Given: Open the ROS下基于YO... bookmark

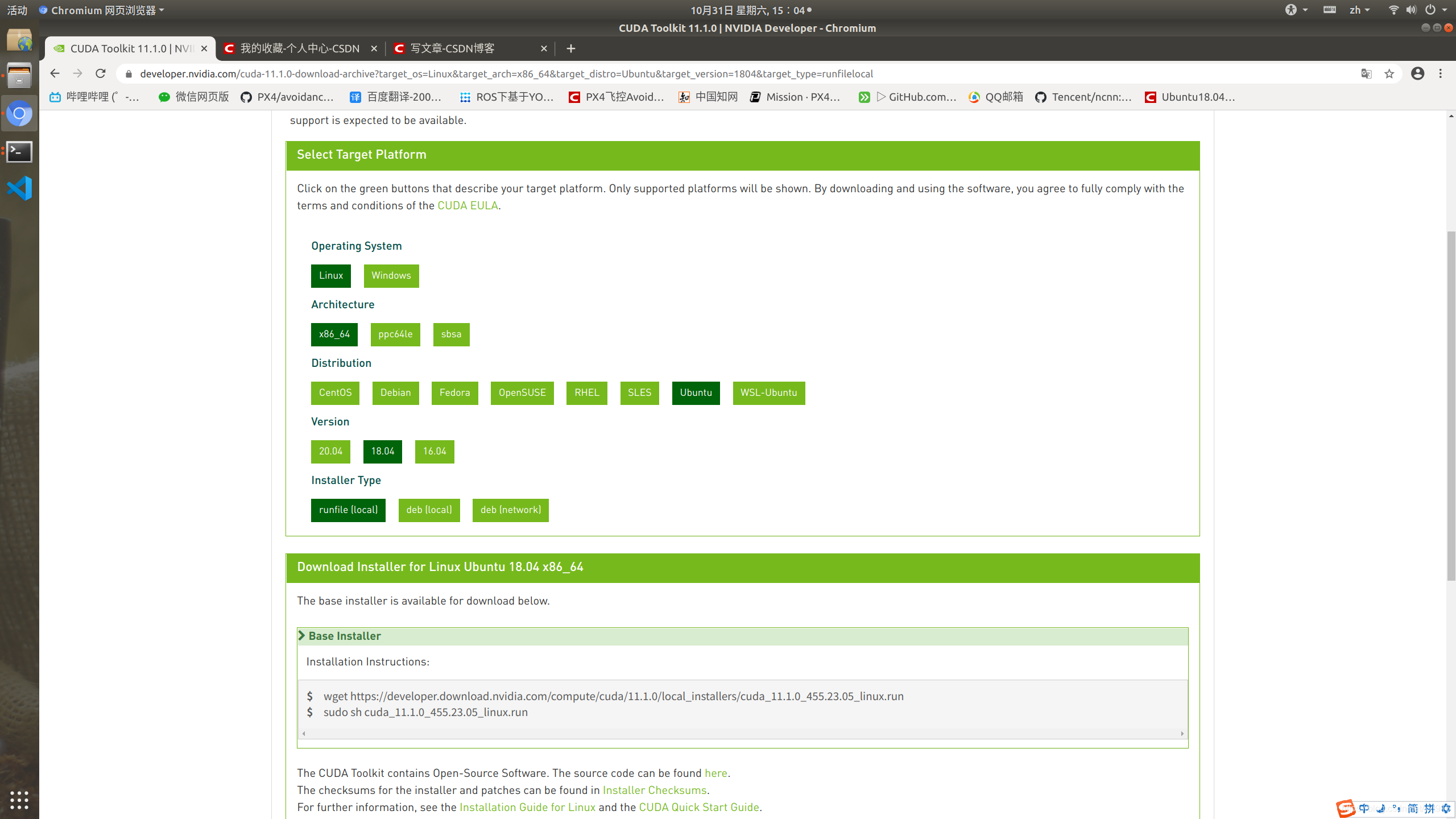Looking at the screenshot, I should tap(507, 97).
